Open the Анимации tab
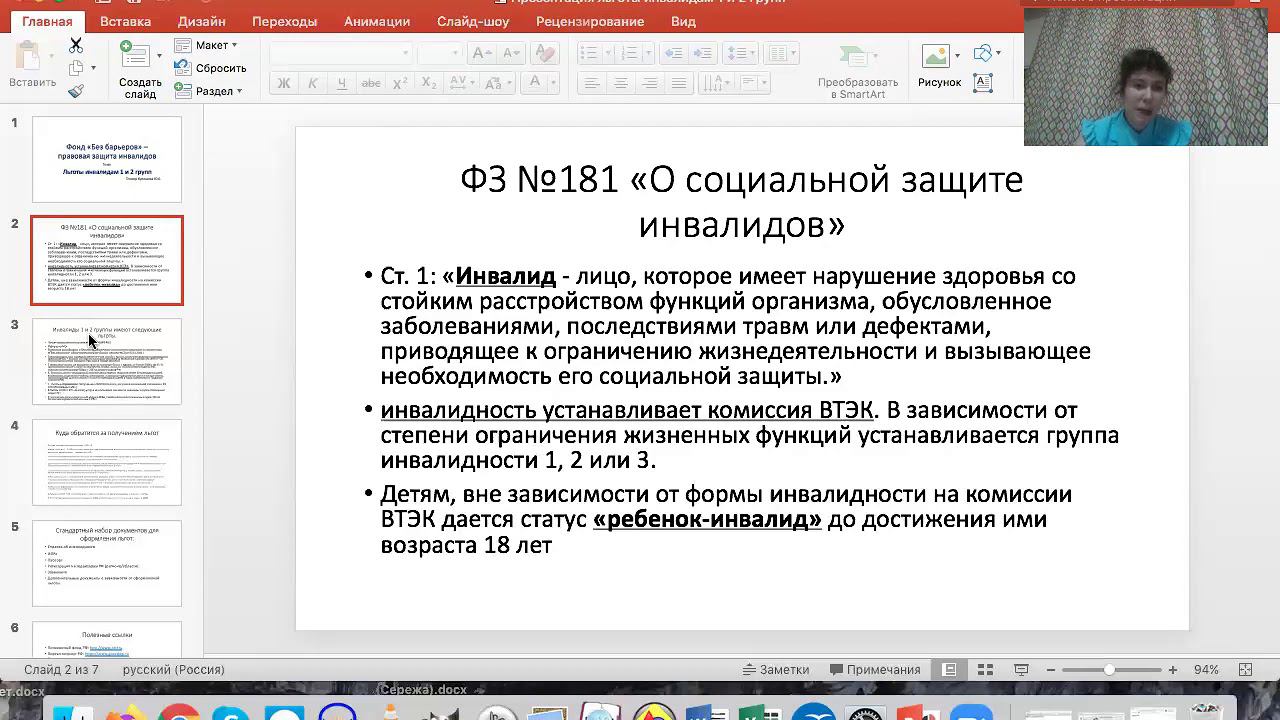 point(377,21)
